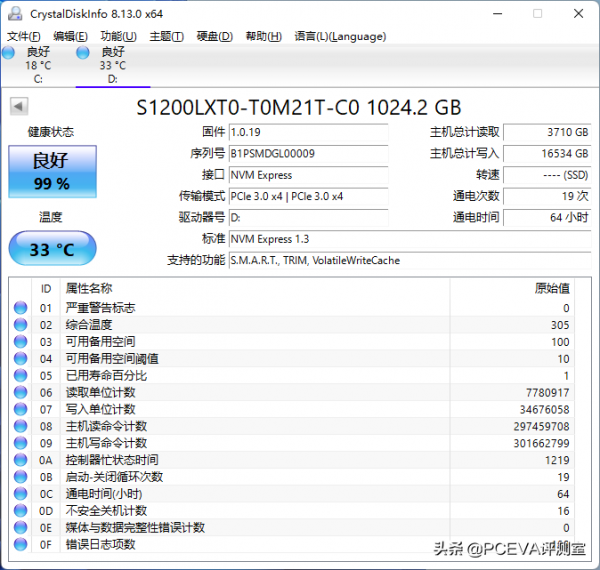600x570 pixels.
Task: Click the CrystalDiskInfo app icon in title bar
Action: 15,14
